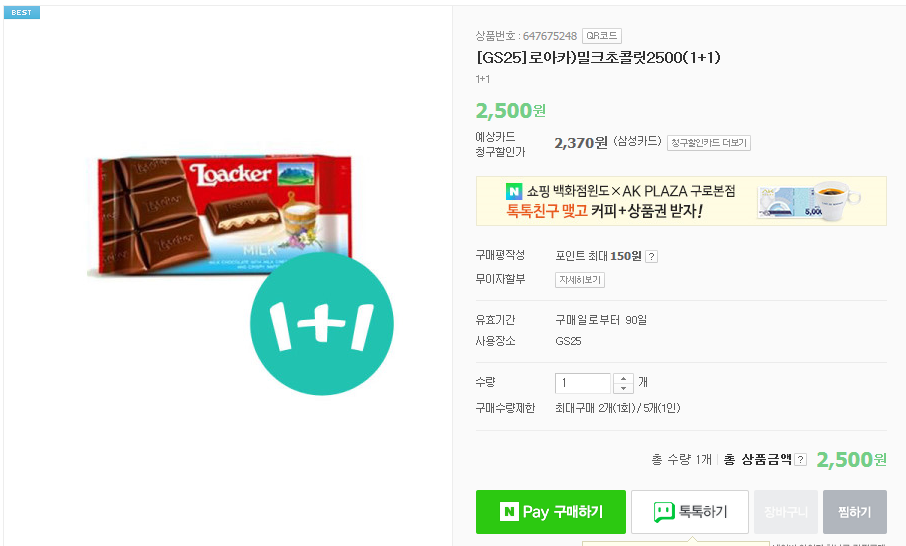Open 자세히보기 for 무이자할부
906x546 pixels.
point(580,280)
